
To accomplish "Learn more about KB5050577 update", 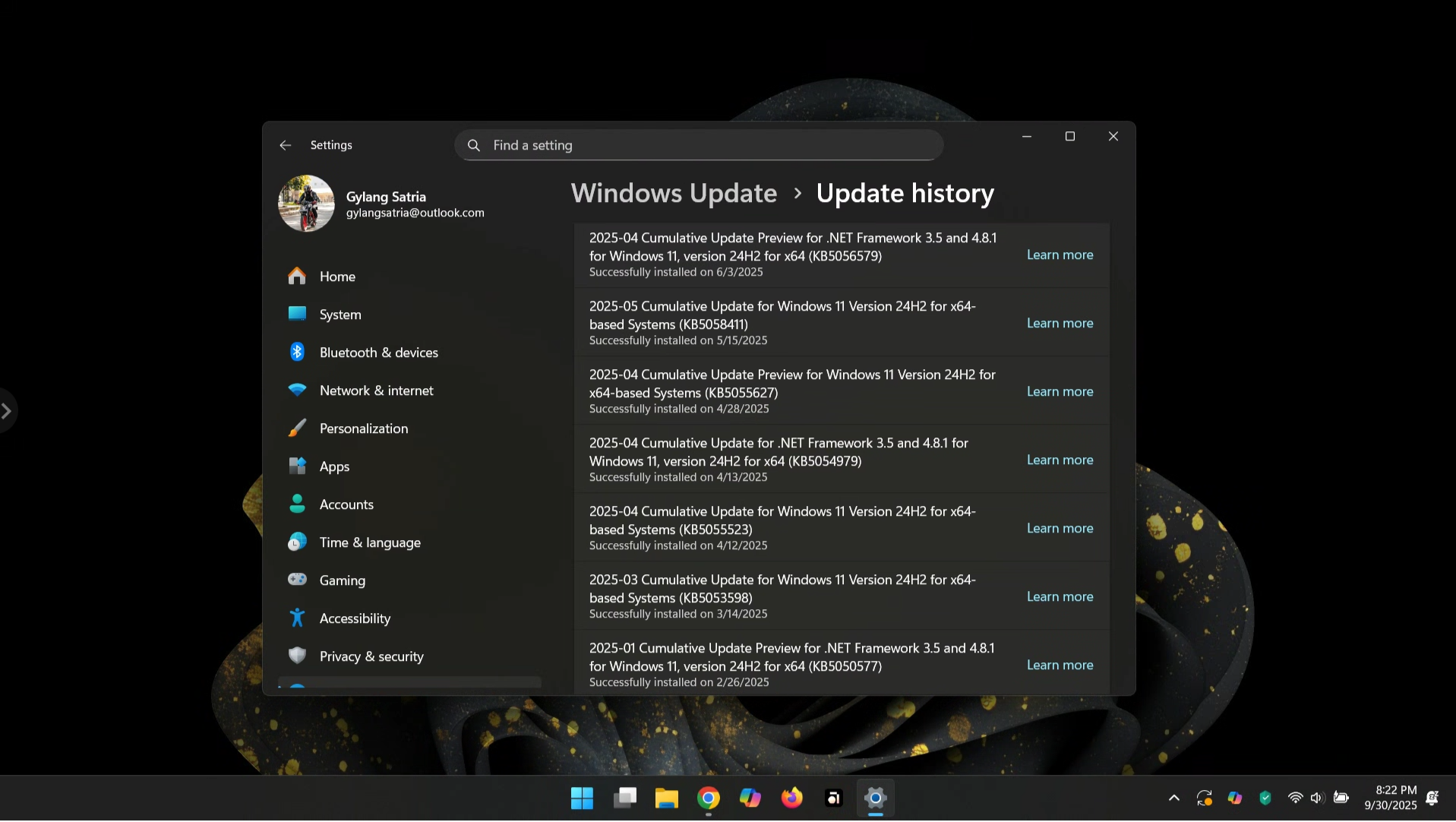I will point(1060,666).
